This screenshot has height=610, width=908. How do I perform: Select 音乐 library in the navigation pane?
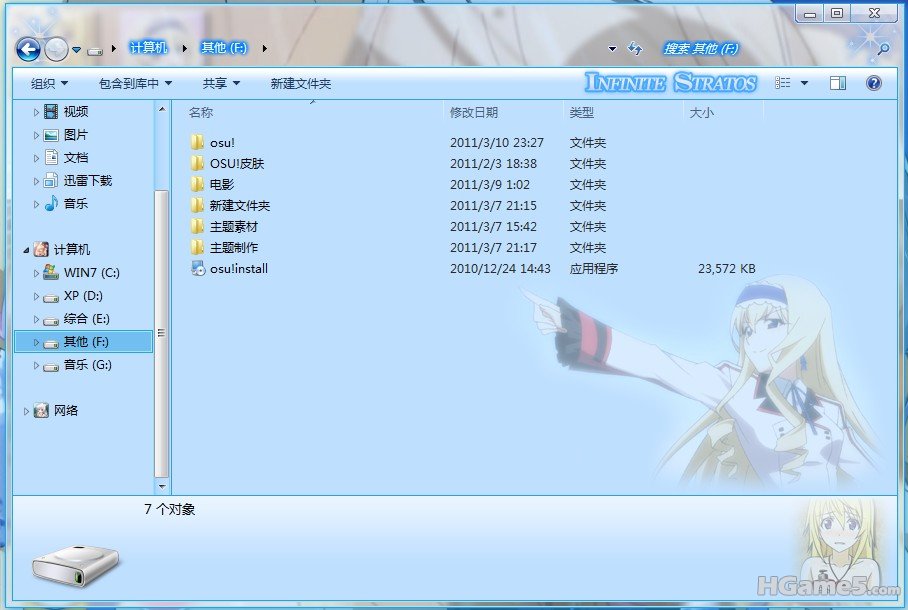coord(76,204)
